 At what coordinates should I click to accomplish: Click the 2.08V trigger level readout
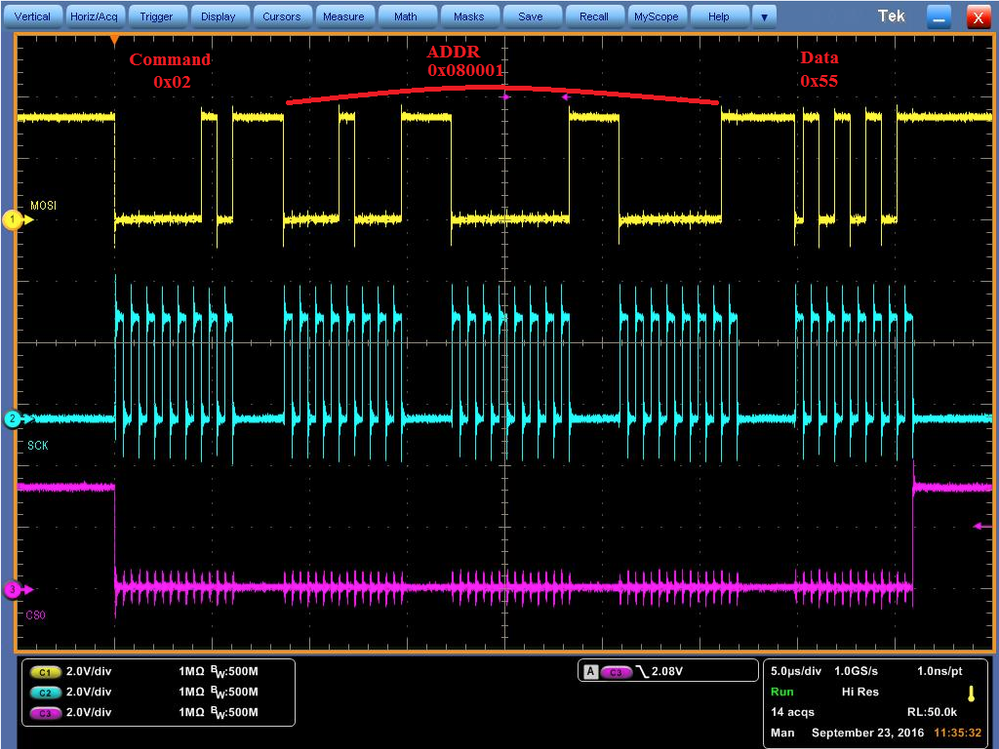click(x=667, y=671)
